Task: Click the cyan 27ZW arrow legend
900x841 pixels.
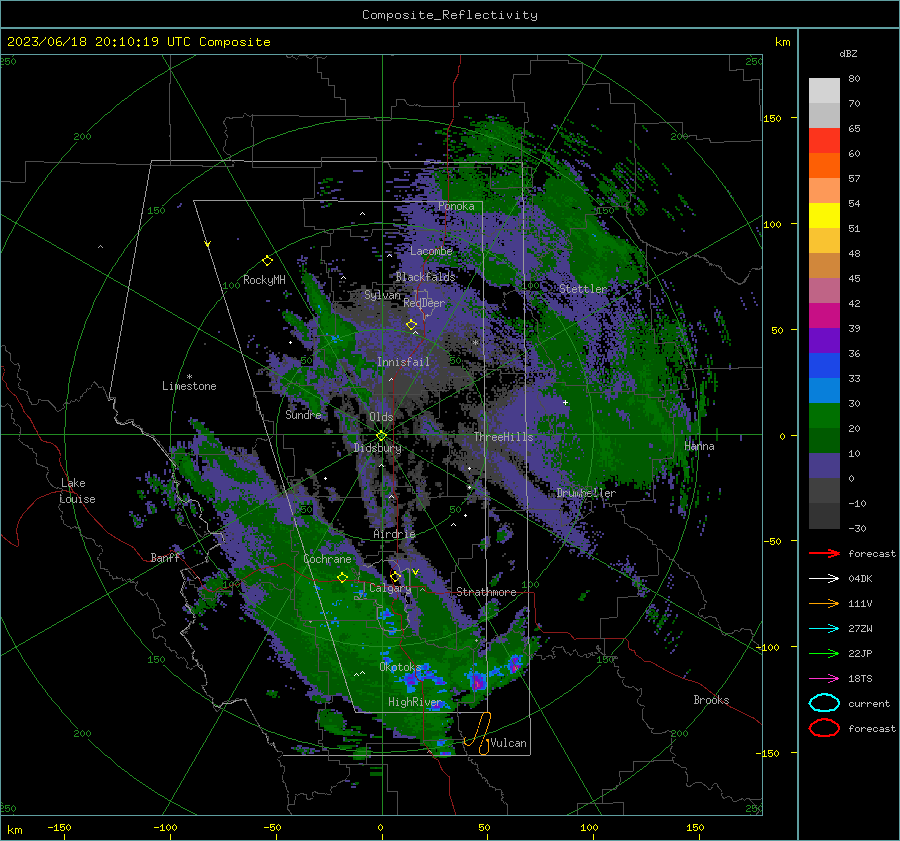Action: [824, 629]
